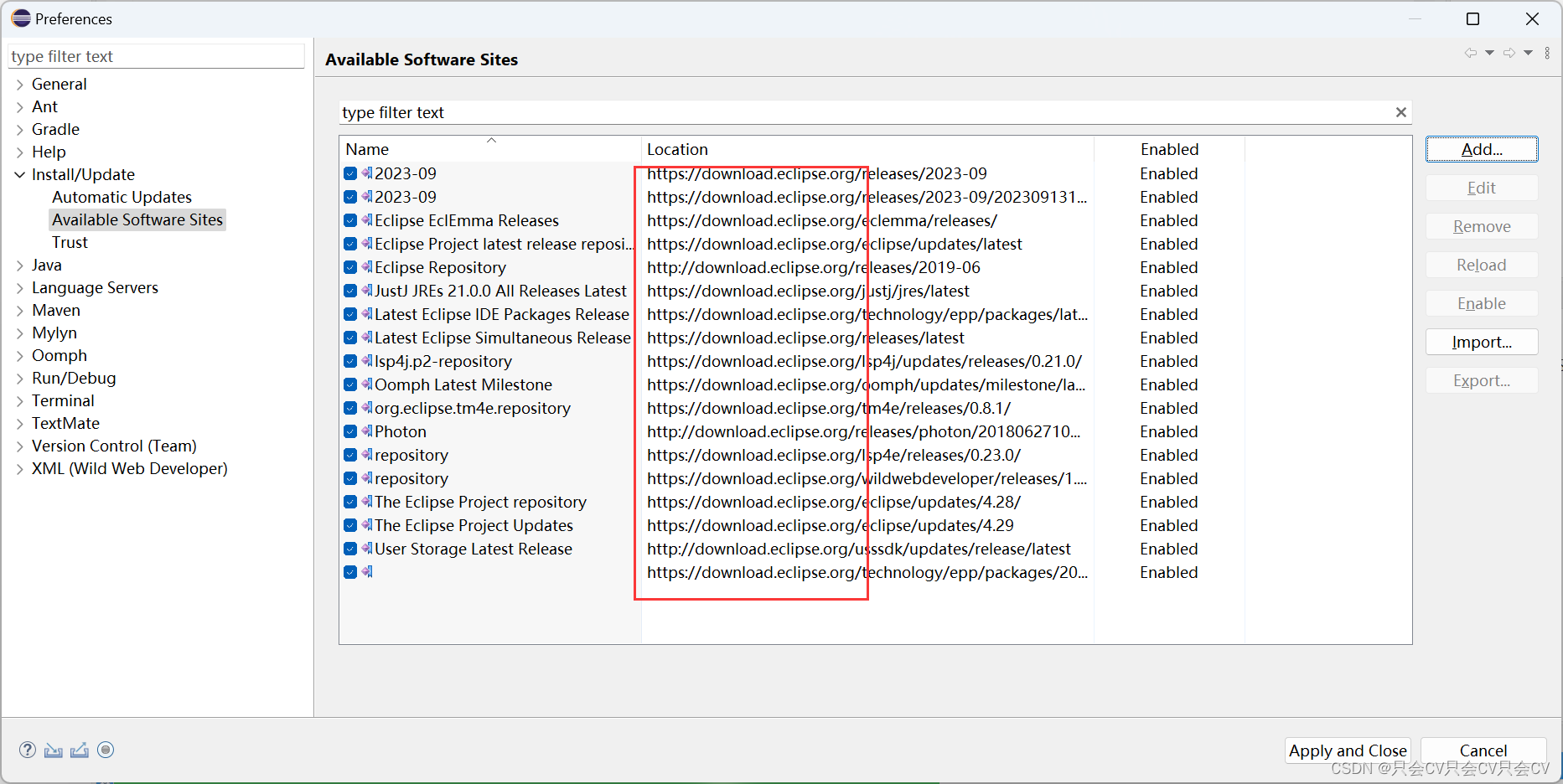The height and width of the screenshot is (784, 1563).
Task: Toggle Oomph preference recorder icon
Action: 106,750
